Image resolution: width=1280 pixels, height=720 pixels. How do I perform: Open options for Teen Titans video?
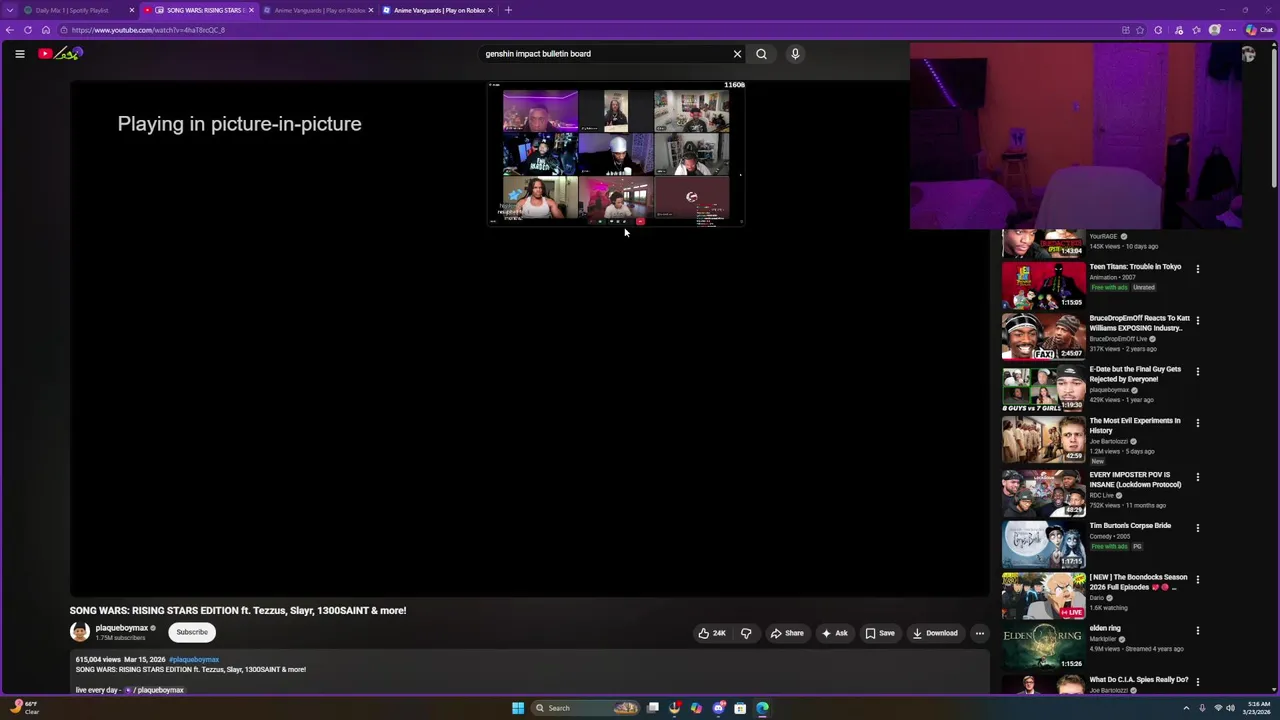point(1197,269)
